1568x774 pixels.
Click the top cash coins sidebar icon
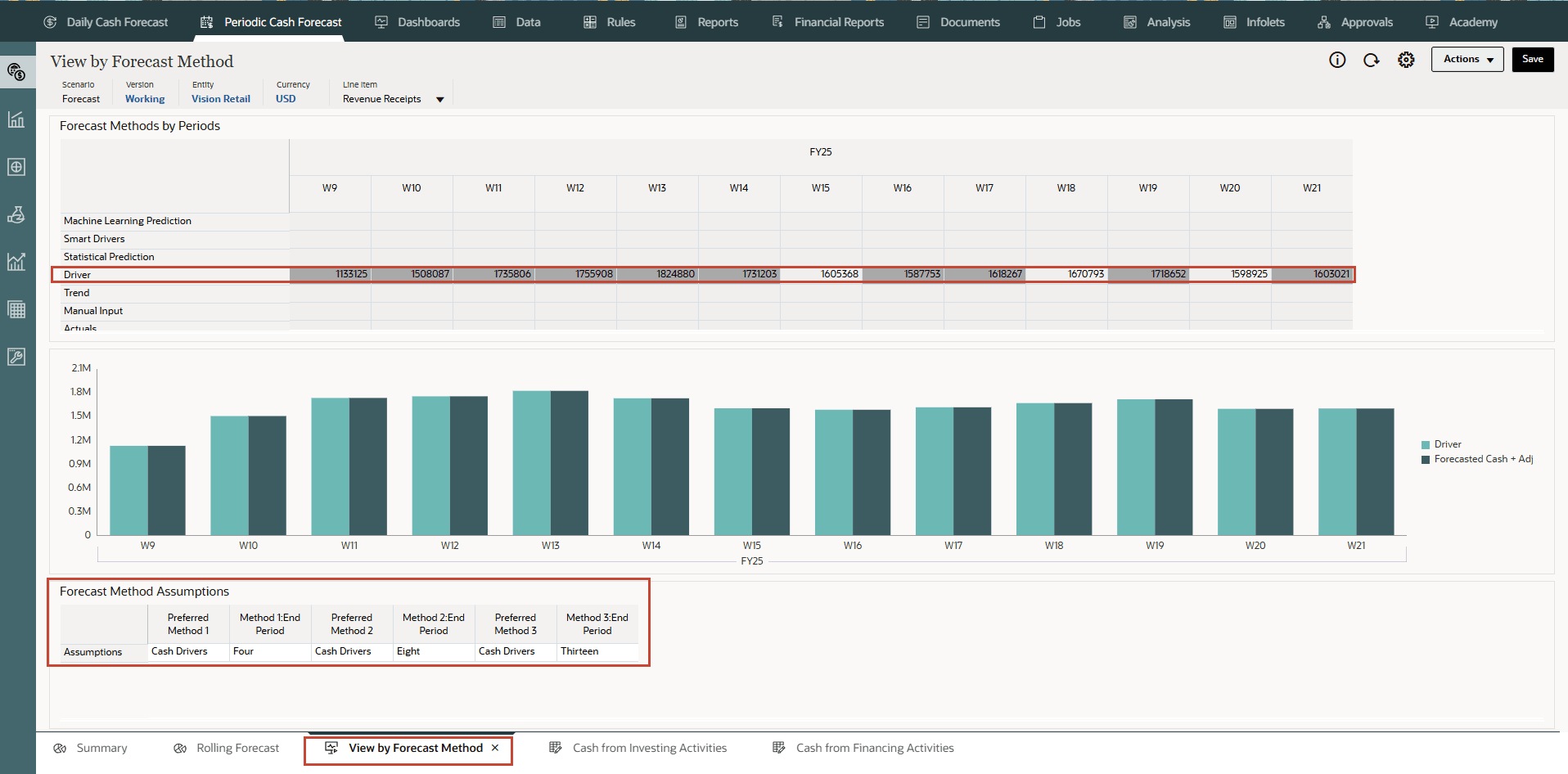(16, 72)
